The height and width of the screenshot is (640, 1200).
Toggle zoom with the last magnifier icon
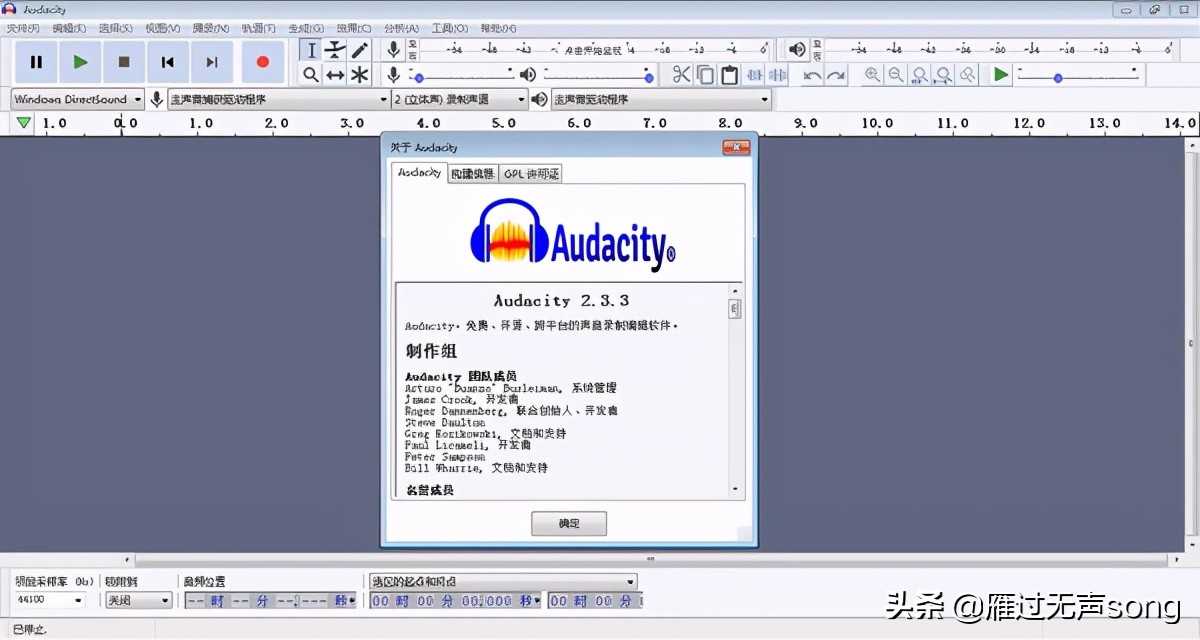coord(967,75)
